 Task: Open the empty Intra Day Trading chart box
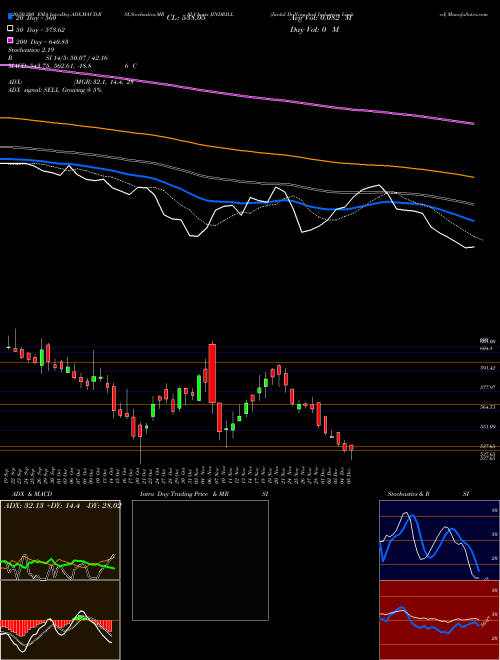click(200, 560)
